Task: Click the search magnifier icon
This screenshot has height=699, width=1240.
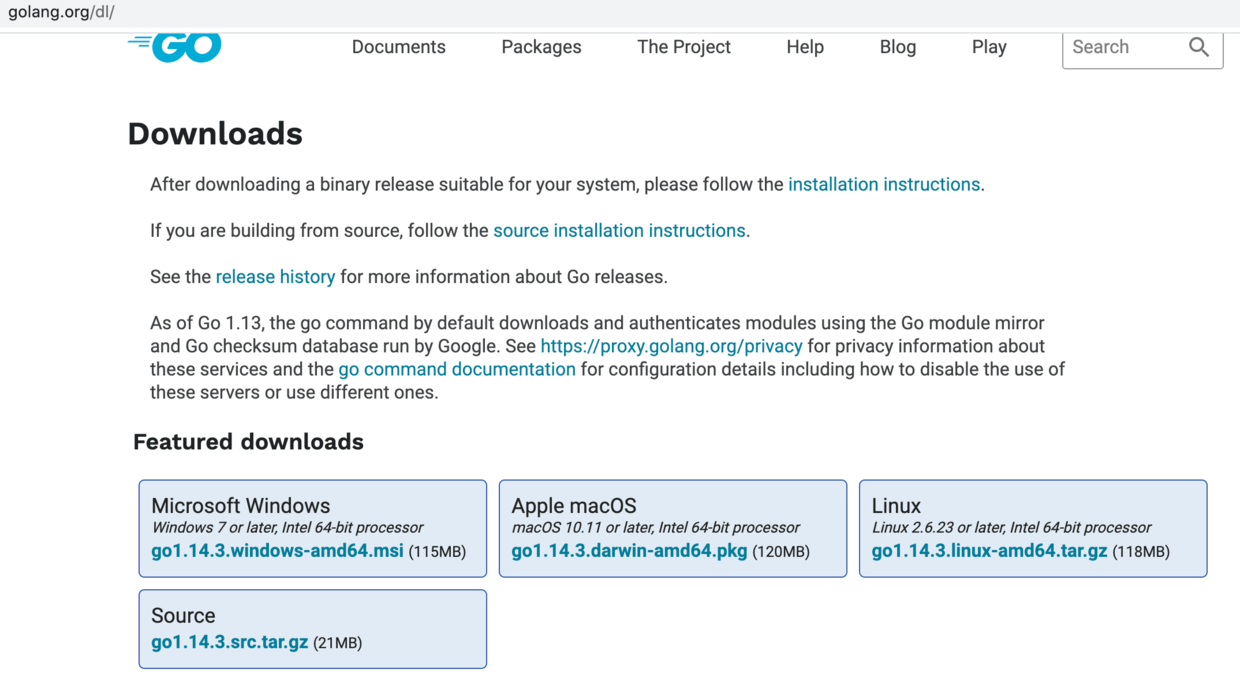Action: 1198,47
